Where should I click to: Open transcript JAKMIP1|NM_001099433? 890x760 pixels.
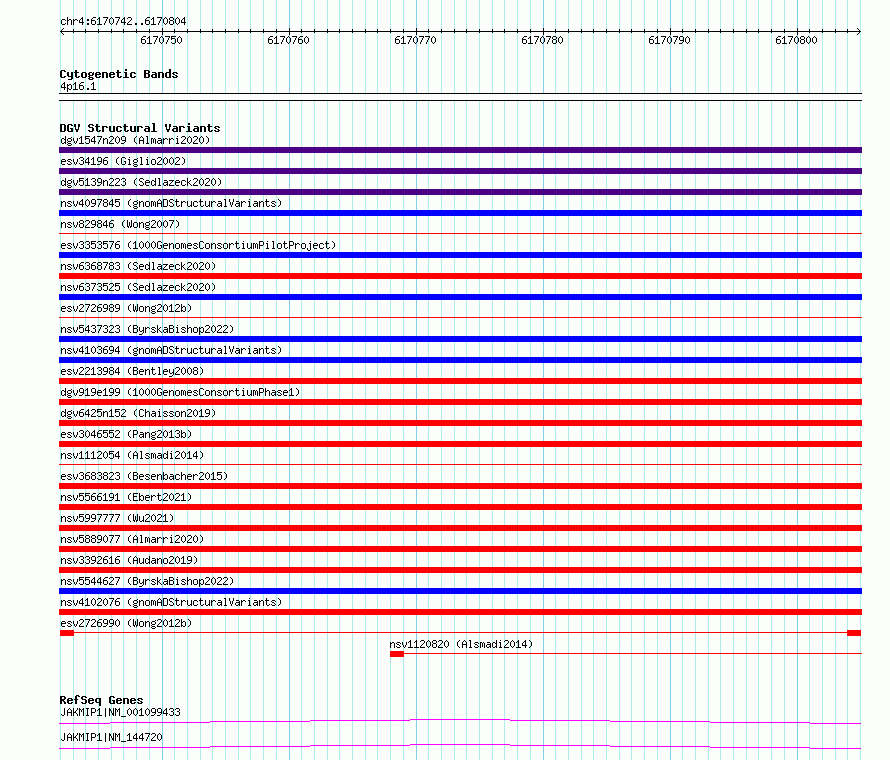pos(120,712)
